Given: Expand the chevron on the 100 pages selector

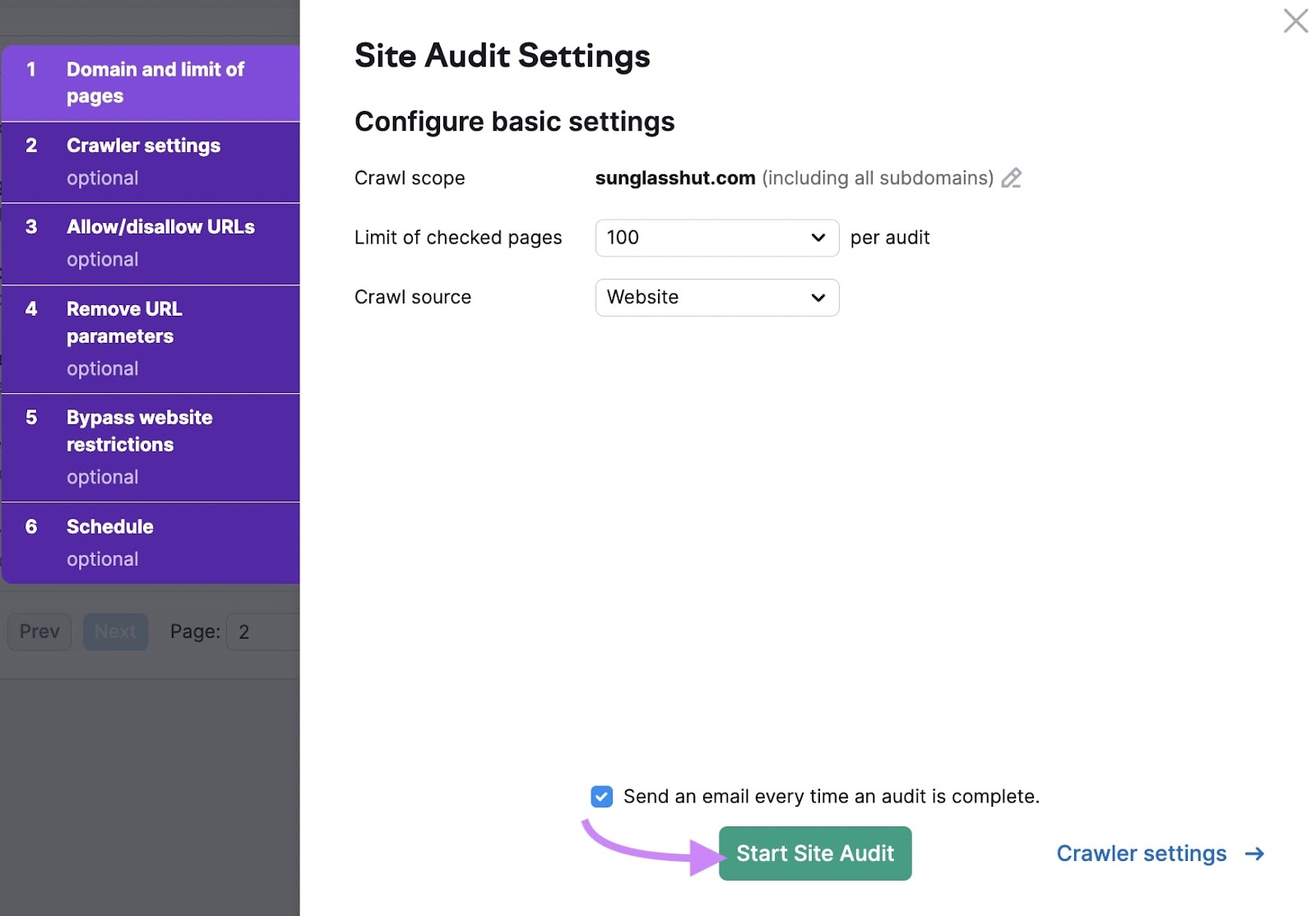Looking at the screenshot, I should pyautogui.click(x=817, y=238).
